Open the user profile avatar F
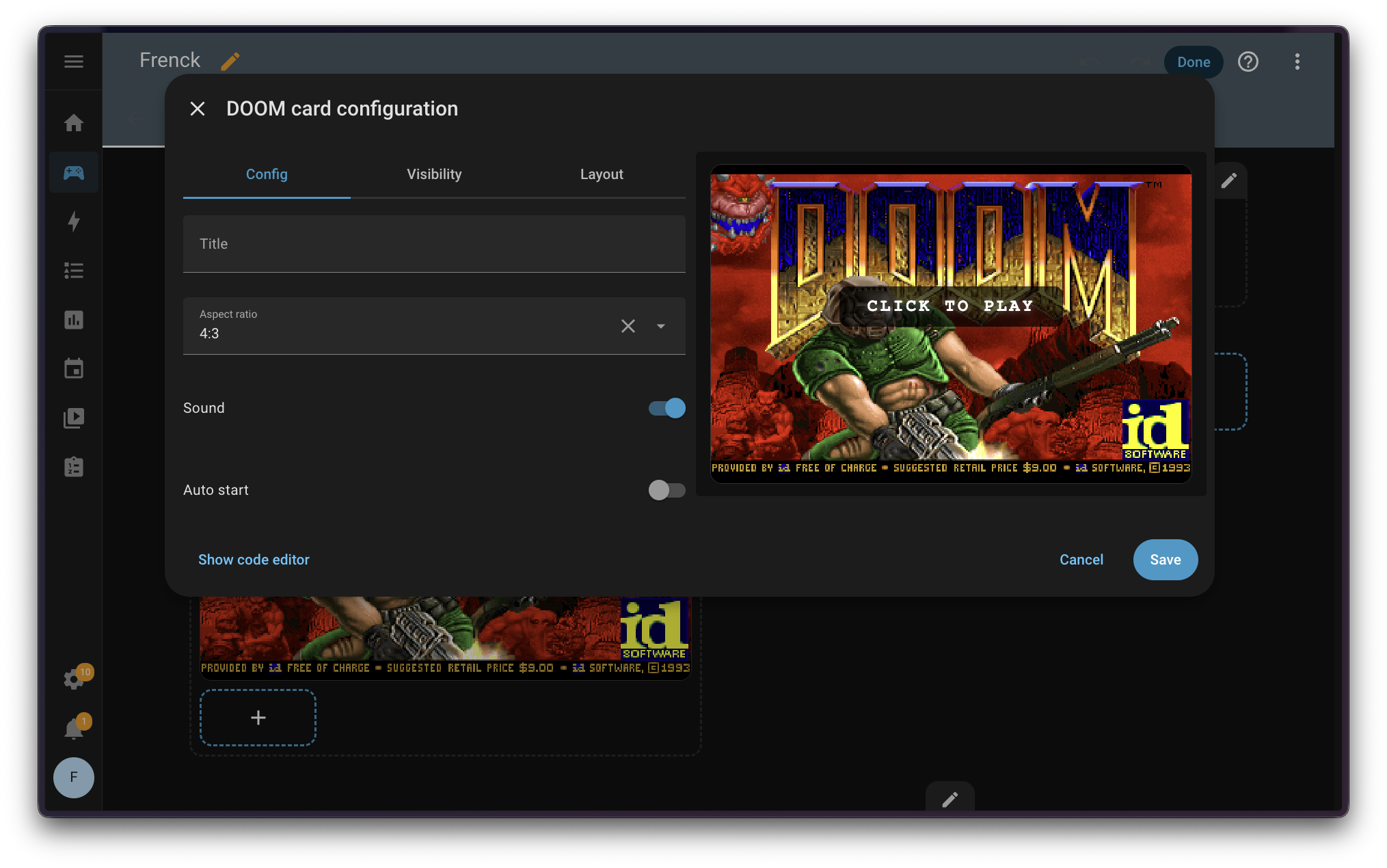 pos(74,778)
